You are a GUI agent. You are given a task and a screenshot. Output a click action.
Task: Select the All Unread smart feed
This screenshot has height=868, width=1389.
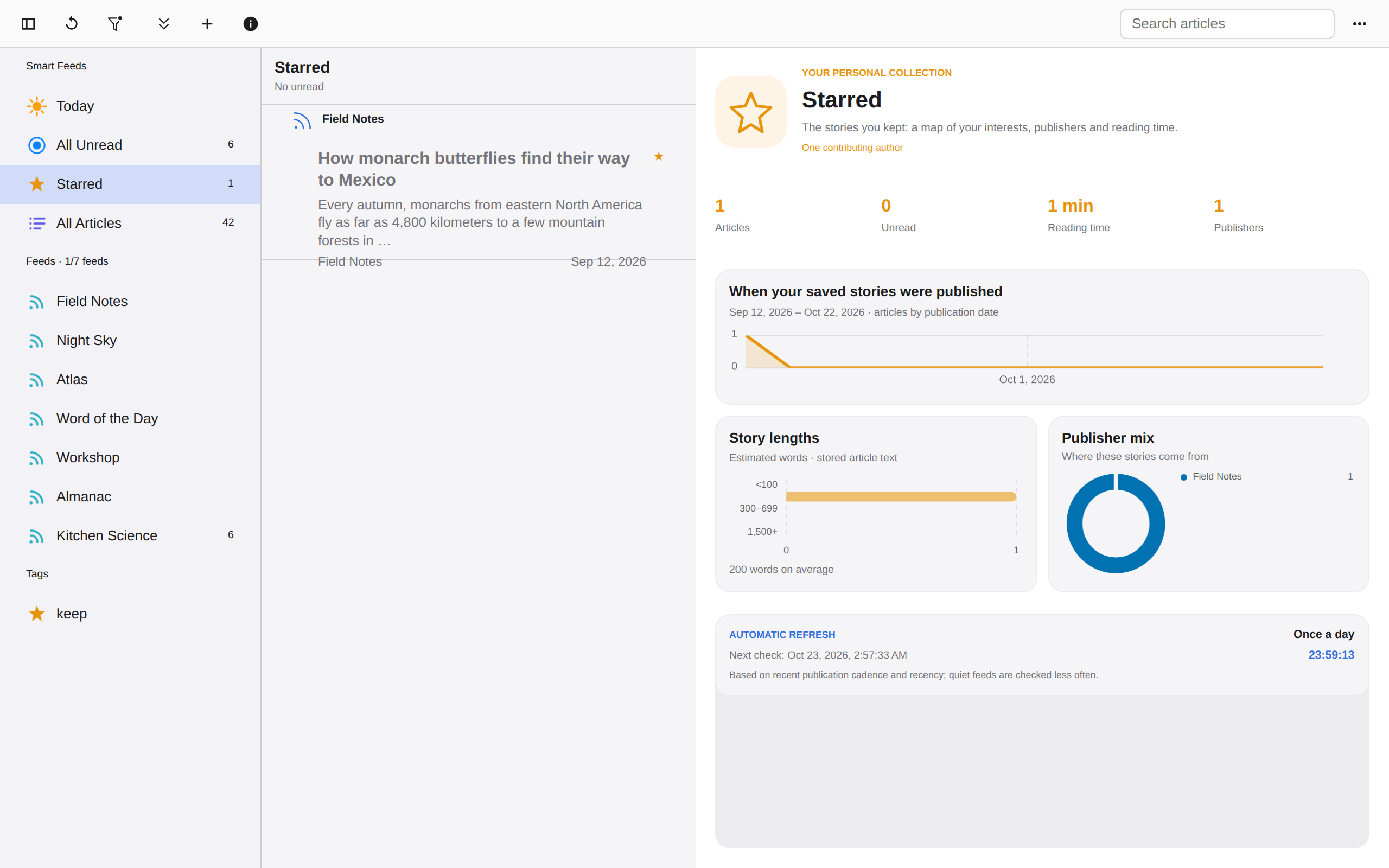pyautogui.click(x=130, y=145)
